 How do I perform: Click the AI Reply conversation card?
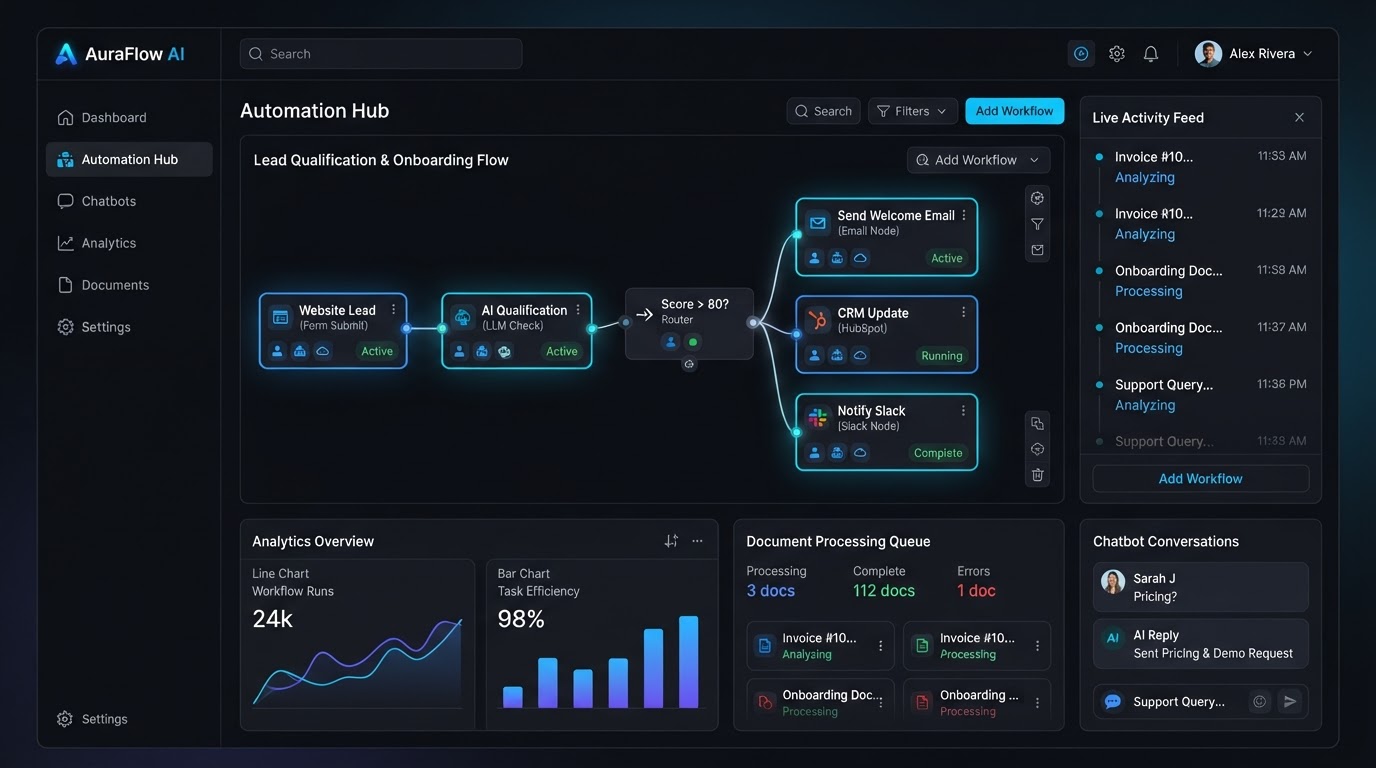coord(1200,644)
